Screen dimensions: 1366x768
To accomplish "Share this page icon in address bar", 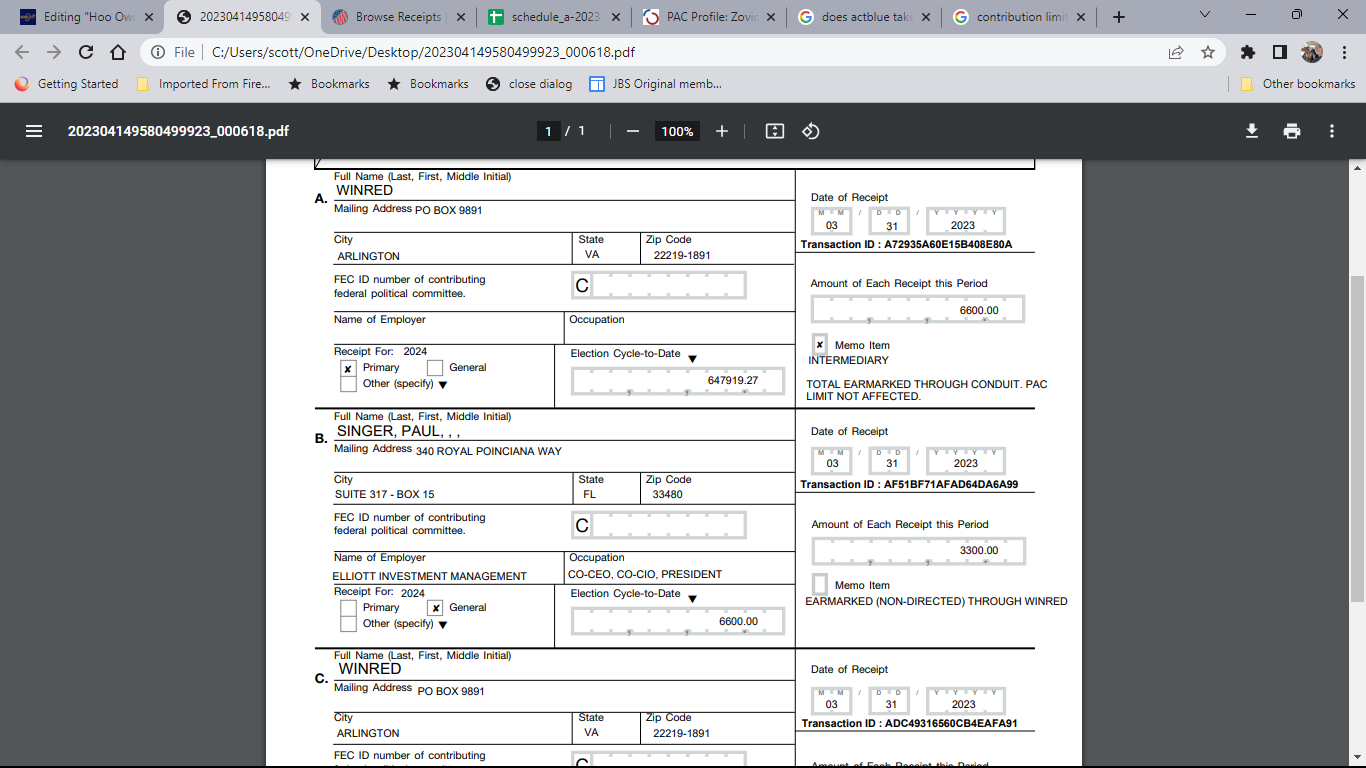I will click(x=1176, y=52).
